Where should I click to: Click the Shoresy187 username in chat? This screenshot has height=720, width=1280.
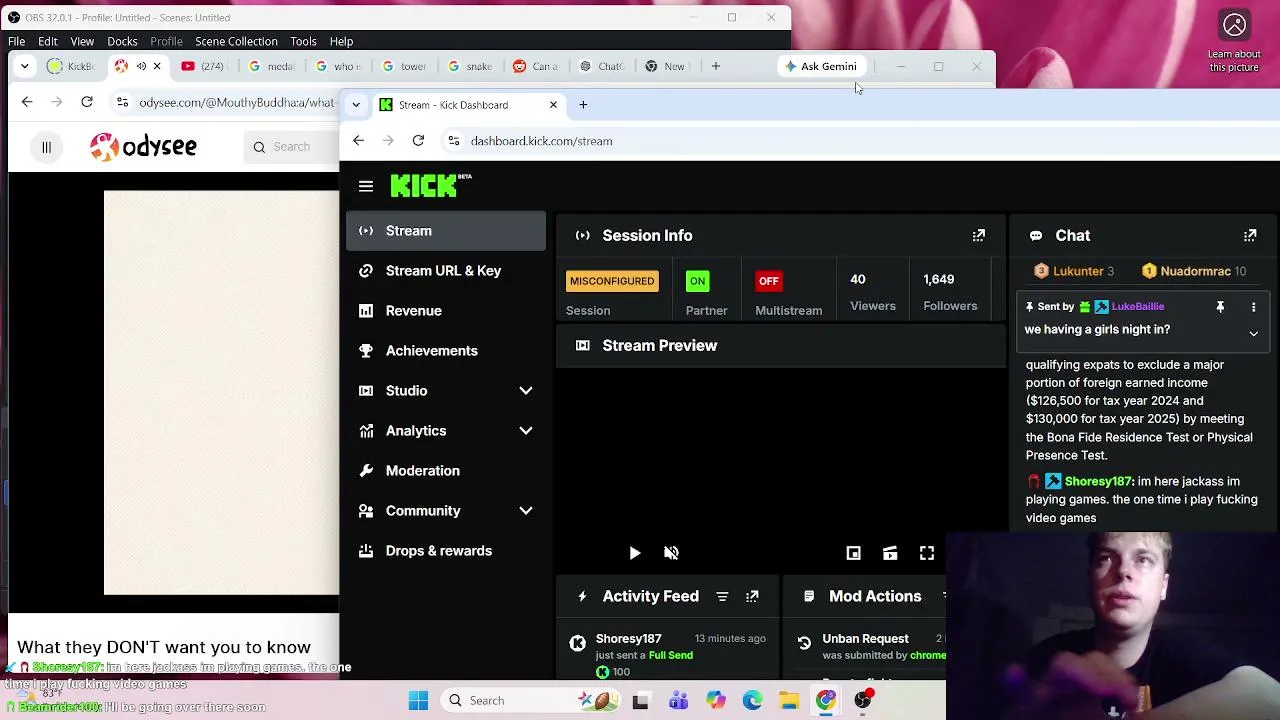[x=1099, y=481]
